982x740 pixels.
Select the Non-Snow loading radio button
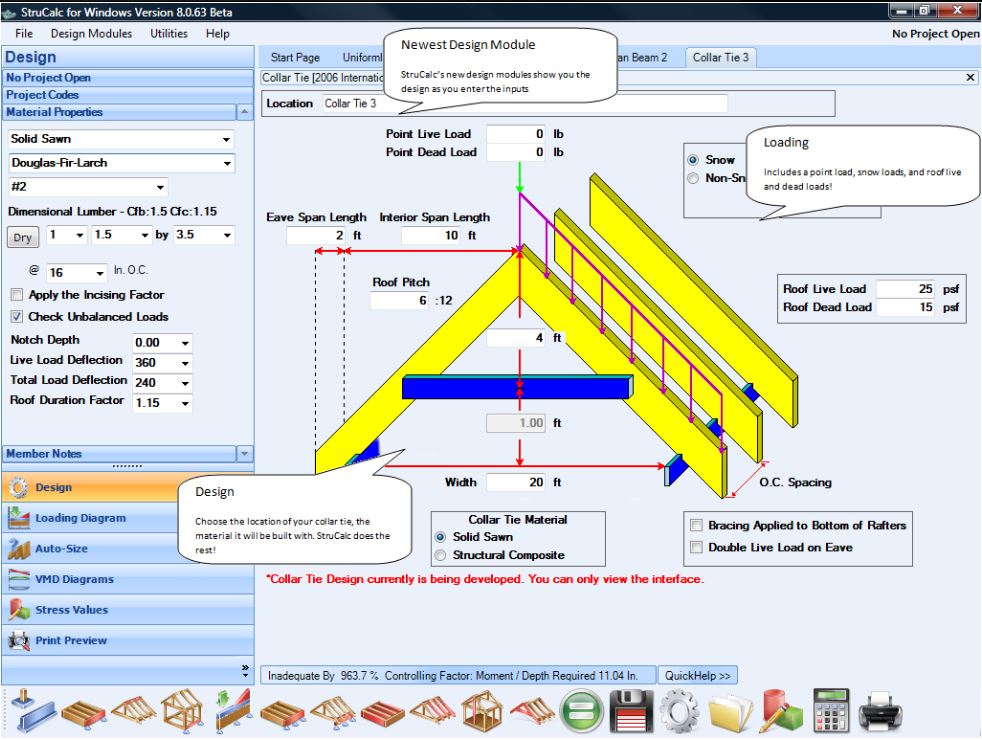point(691,177)
